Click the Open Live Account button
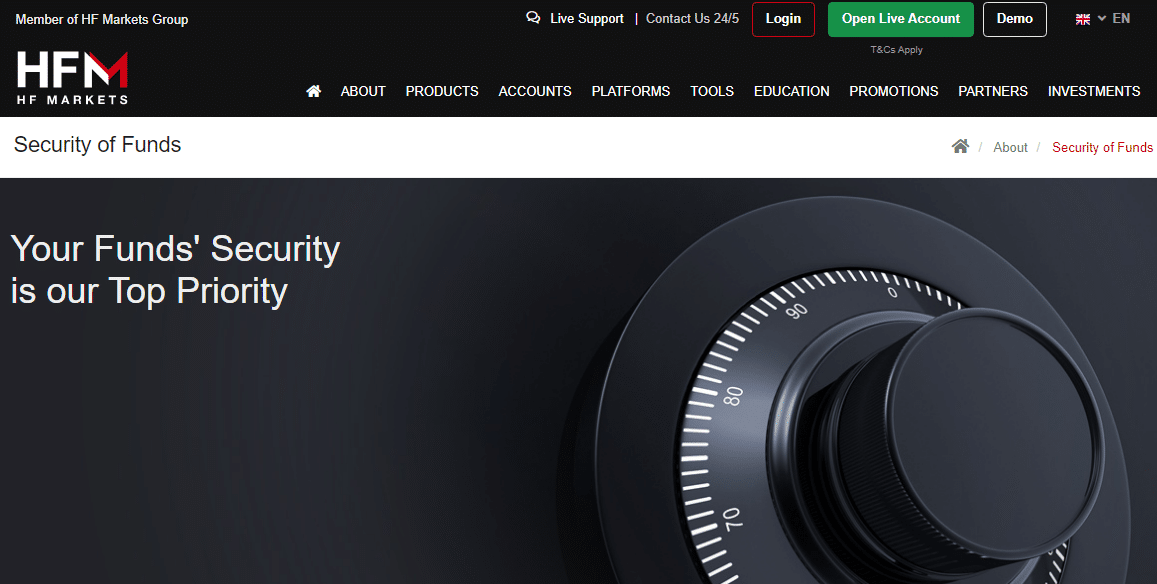Viewport: 1157px width, 584px height. click(901, 19)
